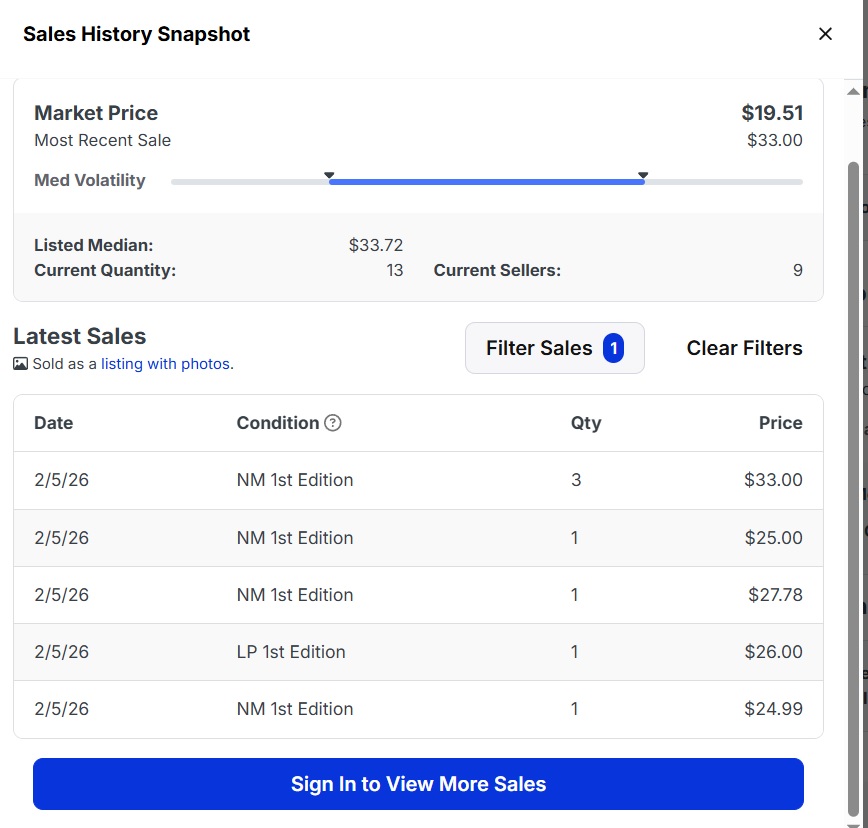Click the filter count badge showing 1

coord(613,348)
